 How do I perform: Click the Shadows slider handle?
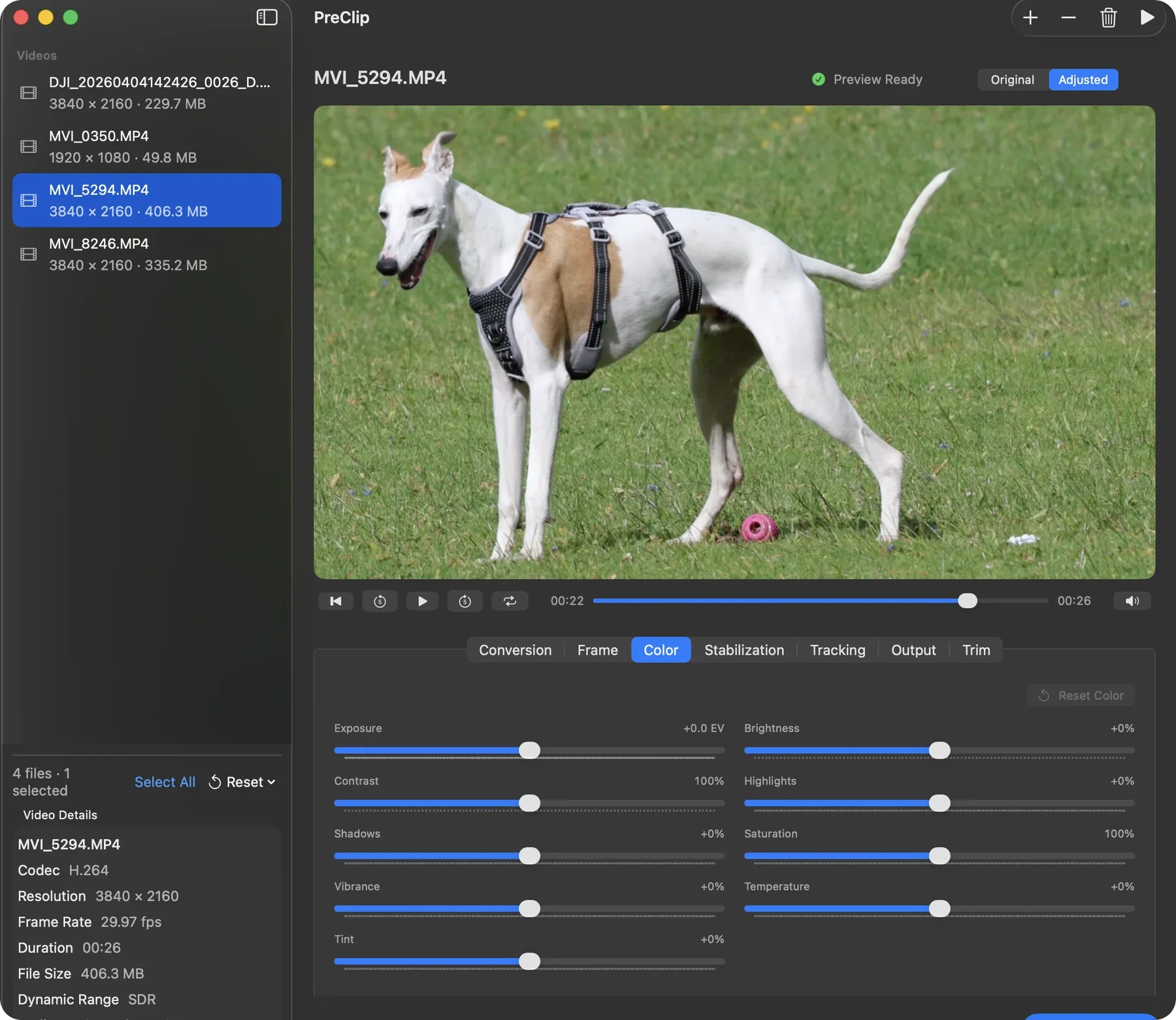coord(529,856)
